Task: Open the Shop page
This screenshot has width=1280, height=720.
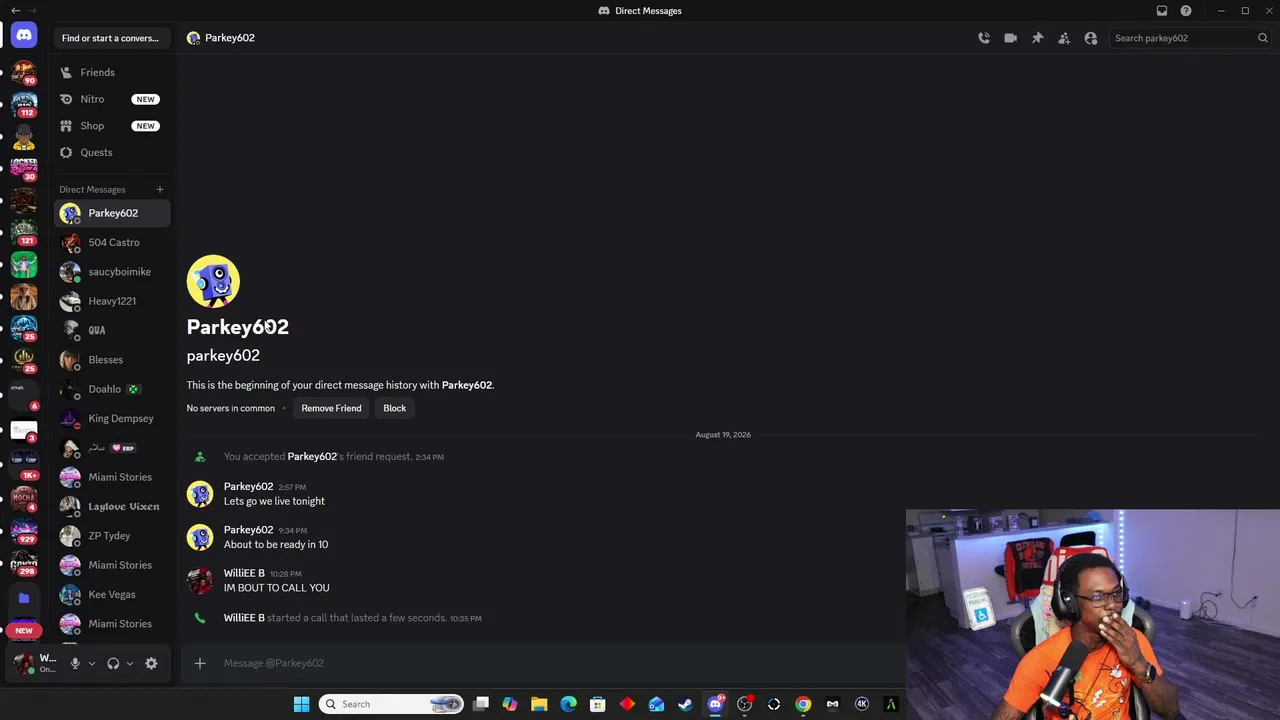Action: coord(112,126)
